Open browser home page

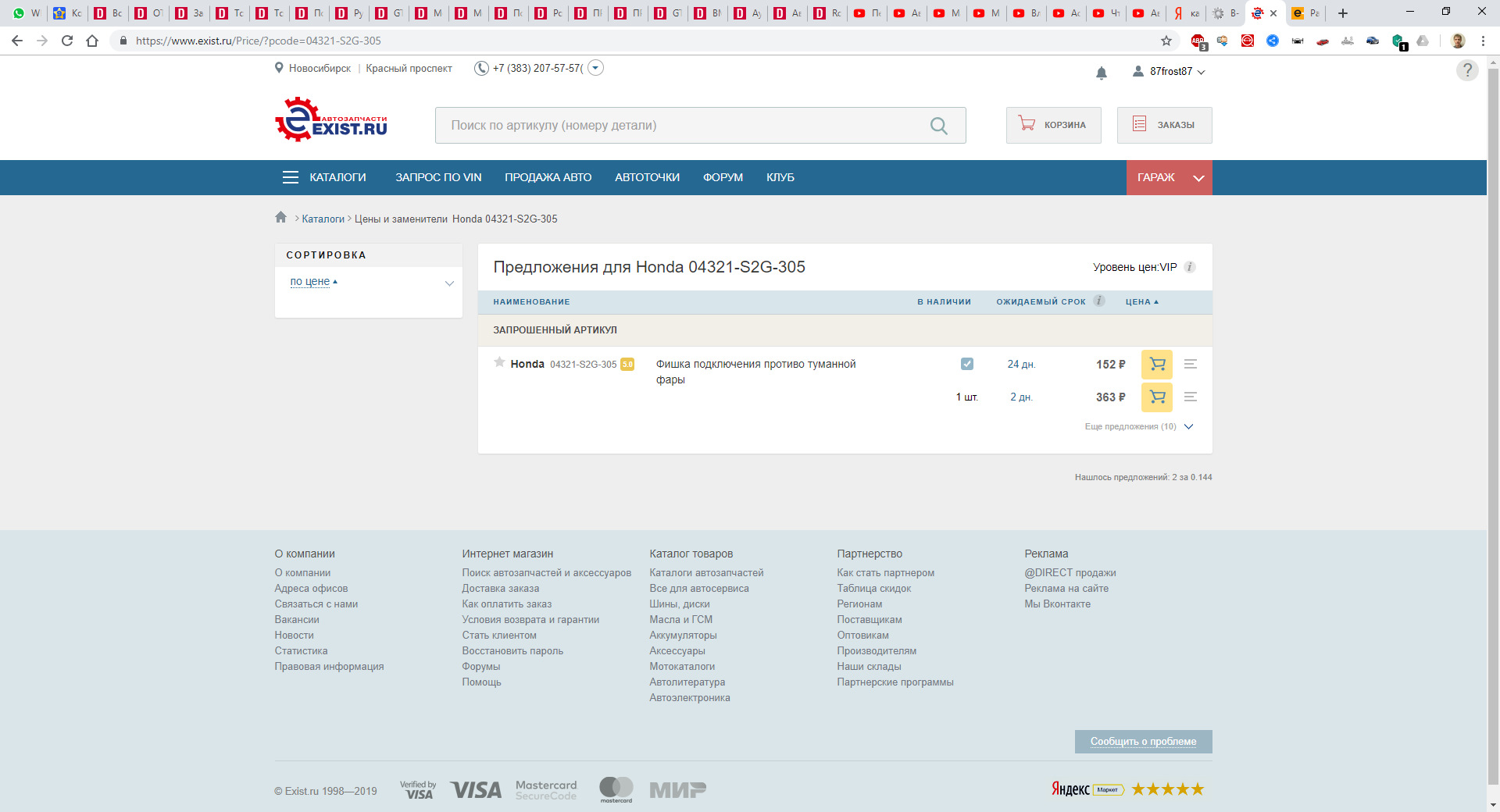pos(92,41)
